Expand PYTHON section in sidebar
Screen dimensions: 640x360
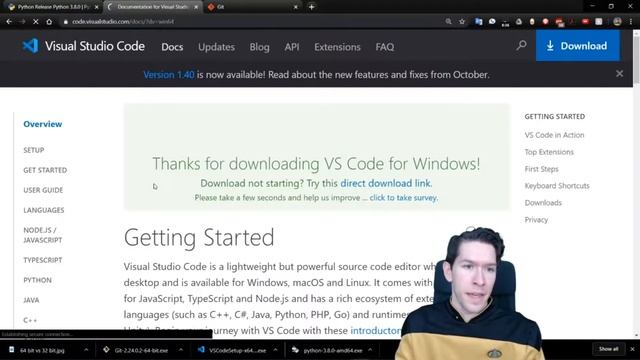37,280
